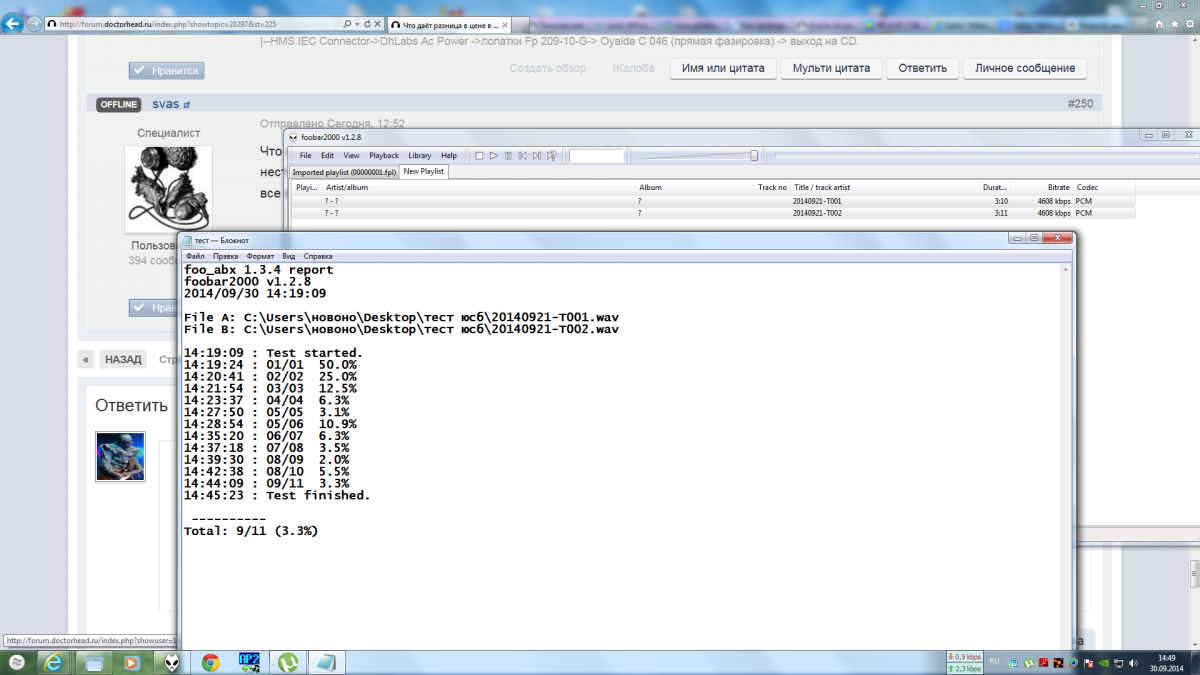
Task: Open the File menu in foobar2000
Action: [305, 156]
